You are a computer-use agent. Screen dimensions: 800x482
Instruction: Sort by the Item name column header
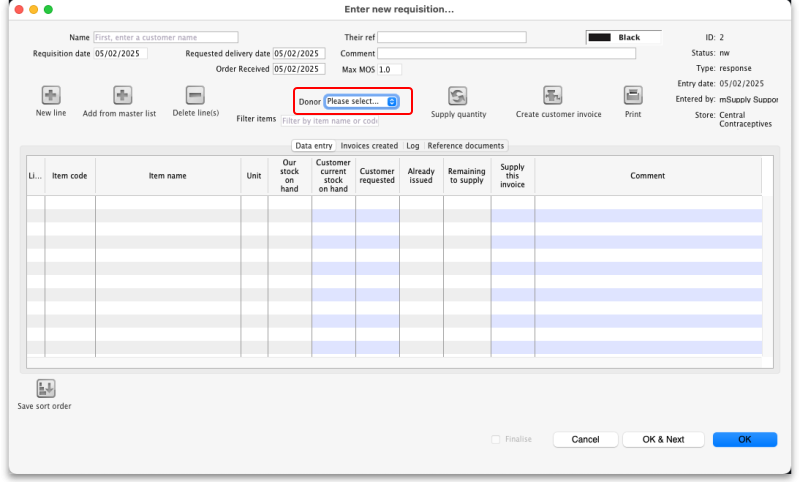coord(168,176)
